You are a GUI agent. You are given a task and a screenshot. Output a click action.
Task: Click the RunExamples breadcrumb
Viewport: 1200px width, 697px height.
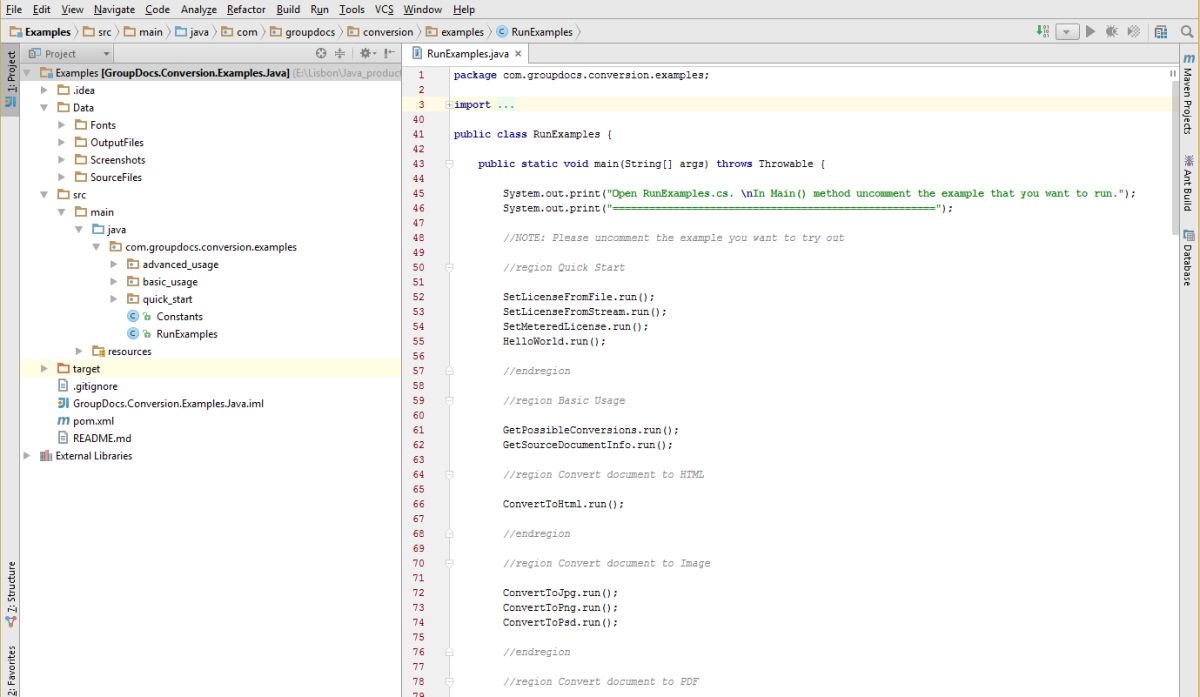[x=535, y=32]
